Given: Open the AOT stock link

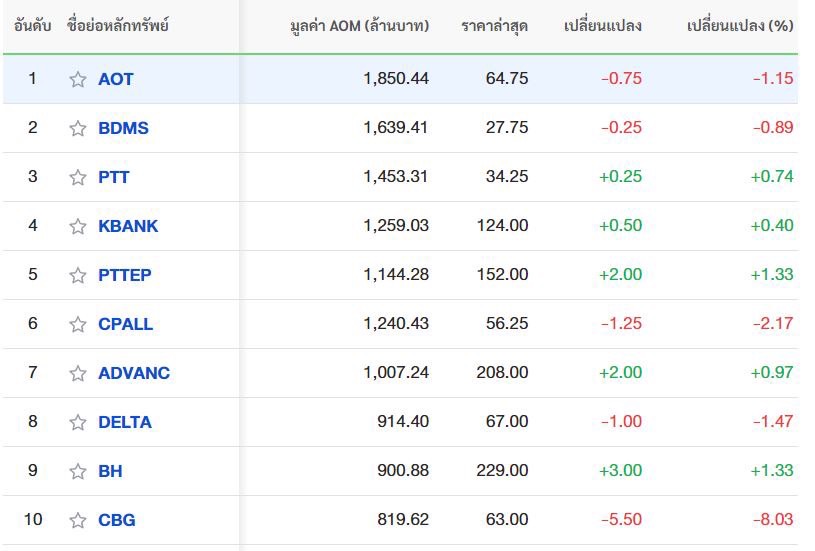Looking at the screenshot, I should [116, 79].
